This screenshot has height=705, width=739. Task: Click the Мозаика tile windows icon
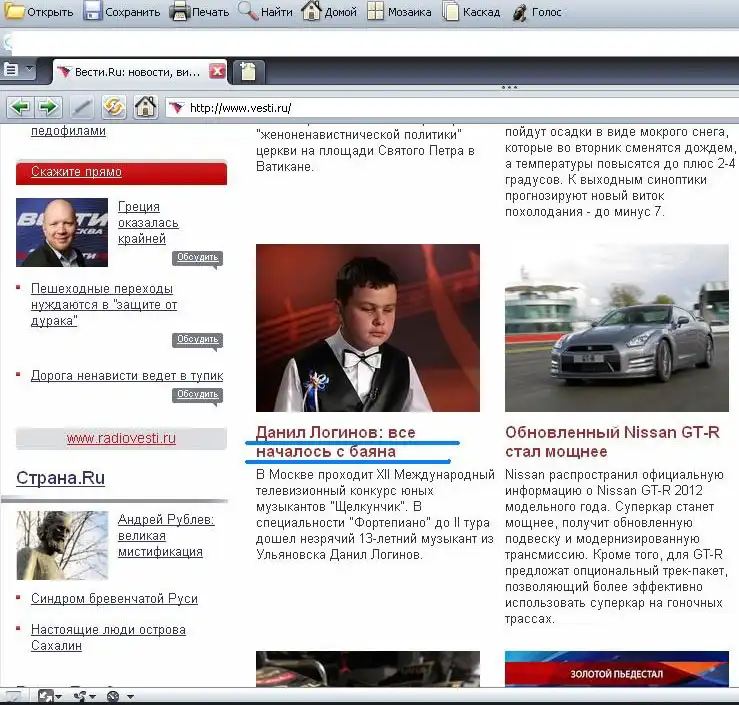[x=375, y=12]
